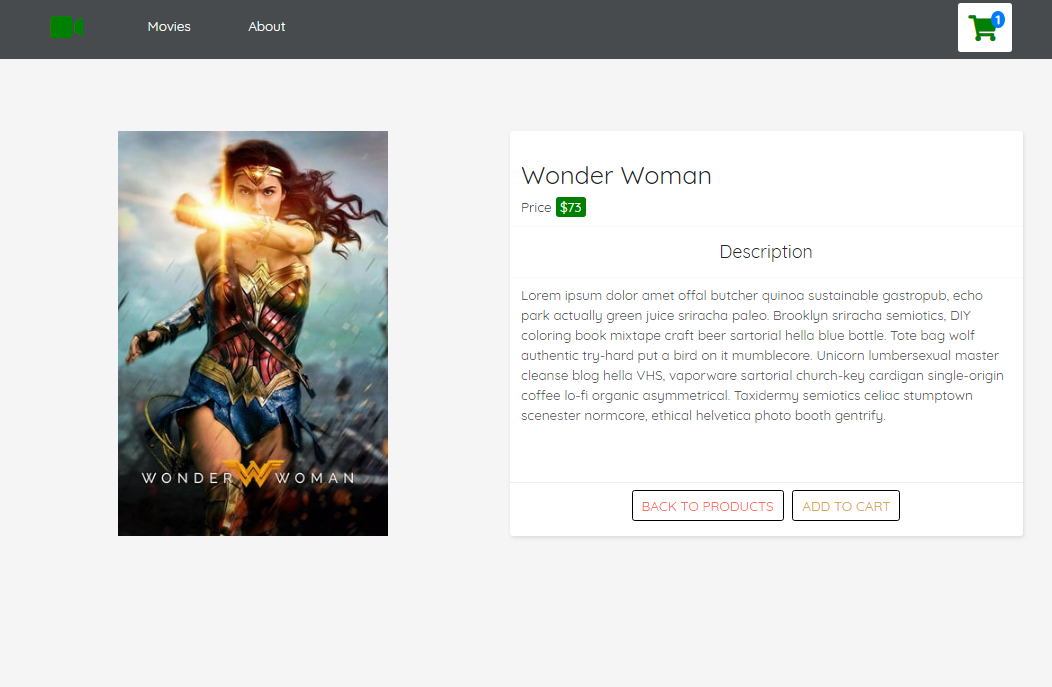Click the Wonder Woman title heading

(616, 176)
